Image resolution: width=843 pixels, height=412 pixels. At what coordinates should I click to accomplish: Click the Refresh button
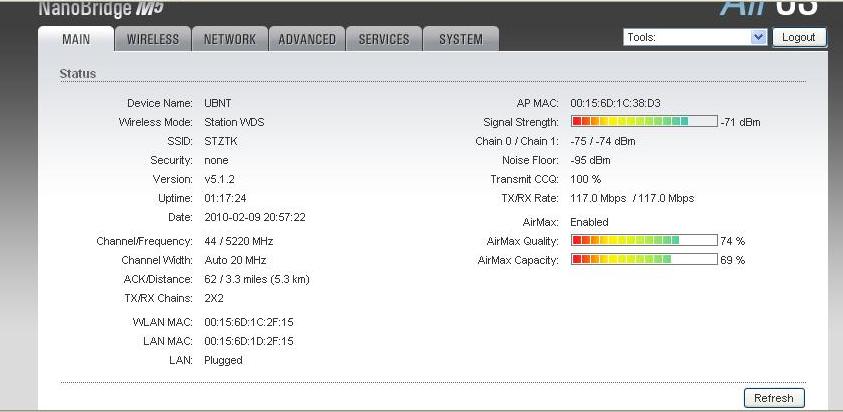click(773, 398)
